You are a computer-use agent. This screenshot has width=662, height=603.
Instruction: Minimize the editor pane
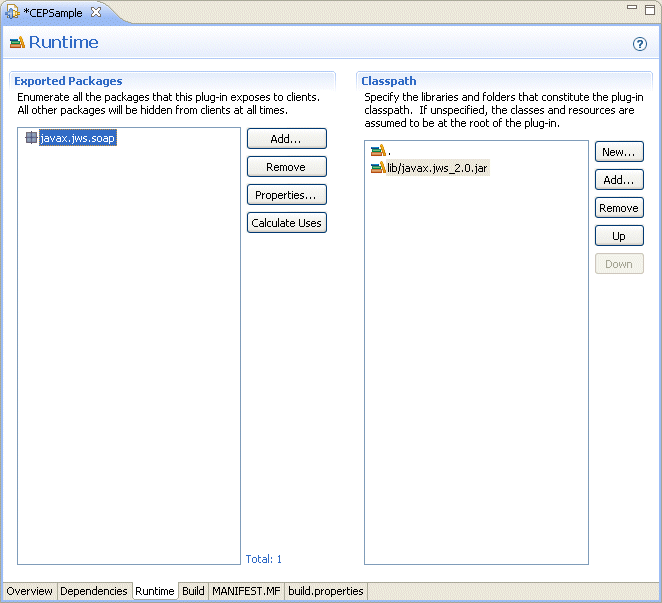click(632, 7)
